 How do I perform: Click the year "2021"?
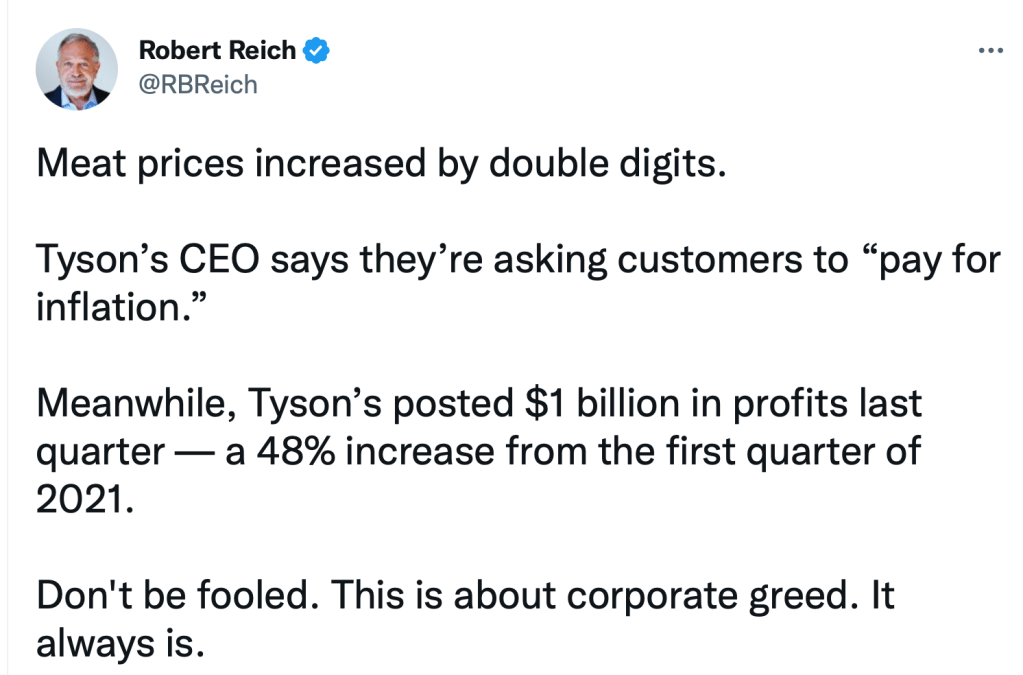click(84, 497)
